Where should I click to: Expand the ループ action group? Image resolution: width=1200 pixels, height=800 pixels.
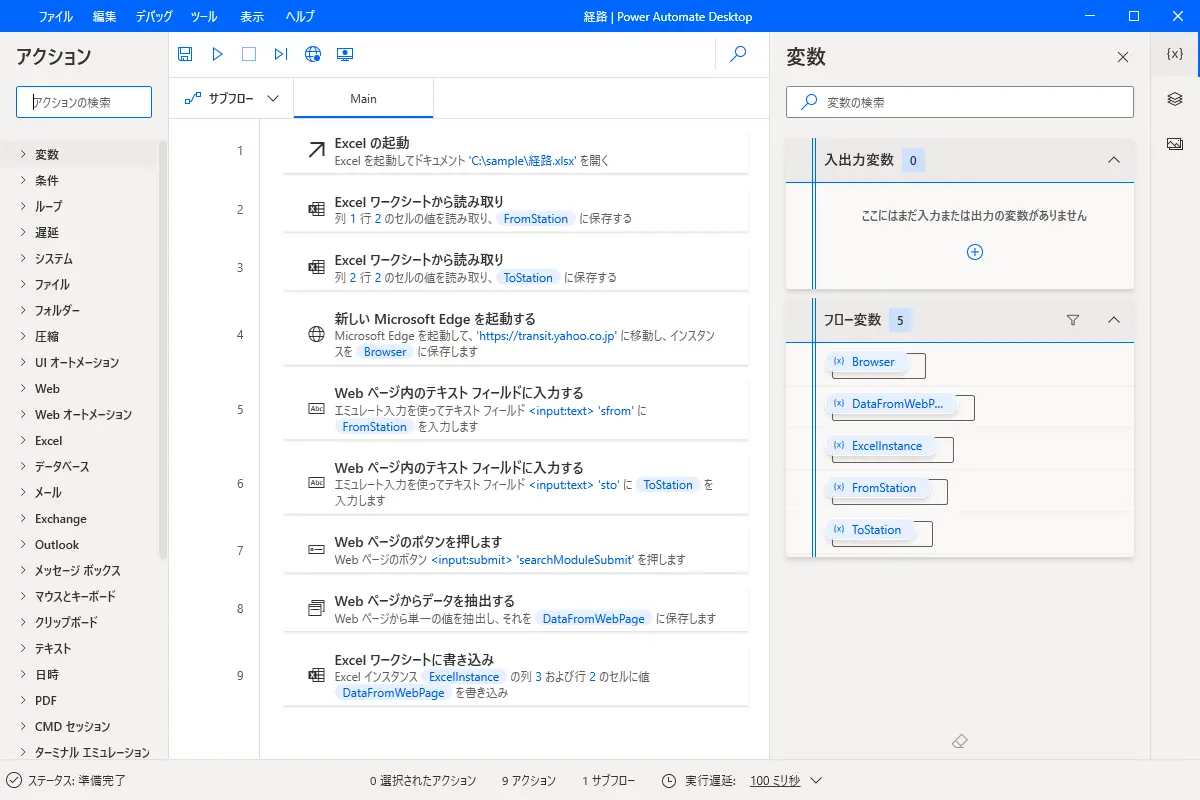pyautogui.click(x=24, y=207)
